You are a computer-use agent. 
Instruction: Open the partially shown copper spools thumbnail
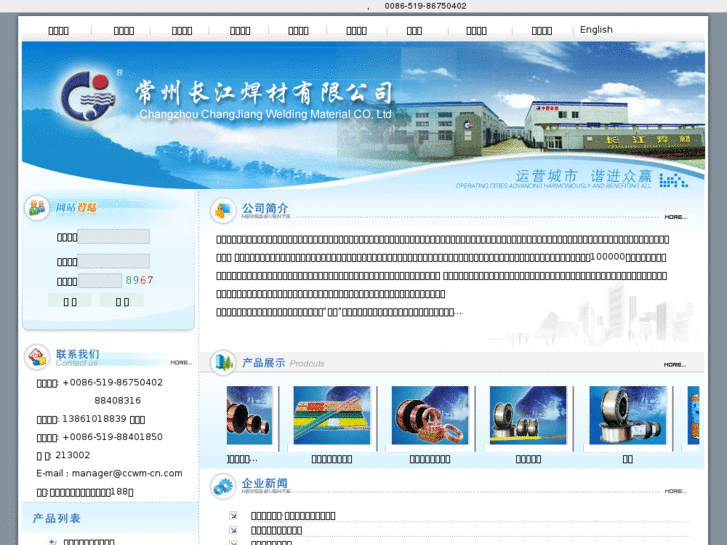pyautogui.click(x=249, y=415)
